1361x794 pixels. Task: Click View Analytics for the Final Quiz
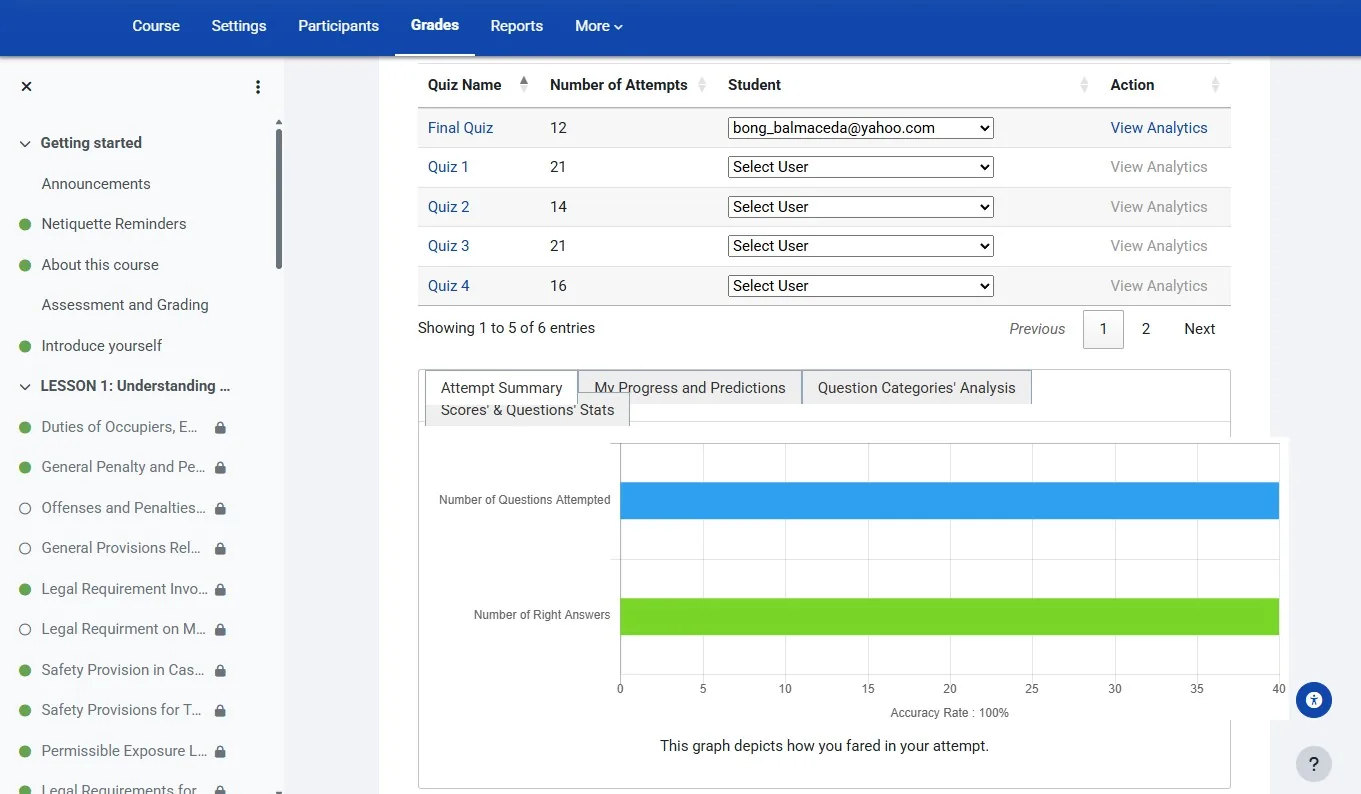[1158, 127]
